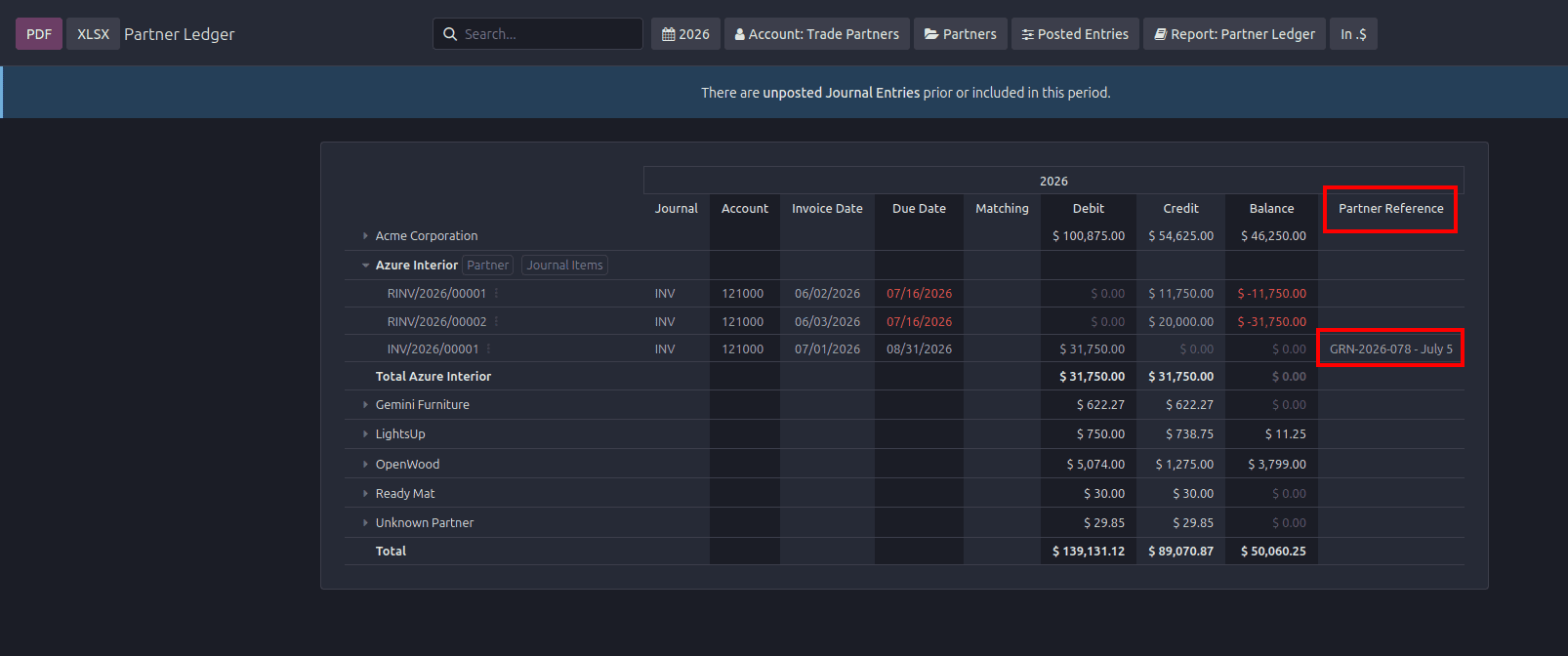Click Acme Corporation's balance of $ 46,250.00
Image resolution: width=1568 pixels, height=656 pixels.
tap(1273, 236)
